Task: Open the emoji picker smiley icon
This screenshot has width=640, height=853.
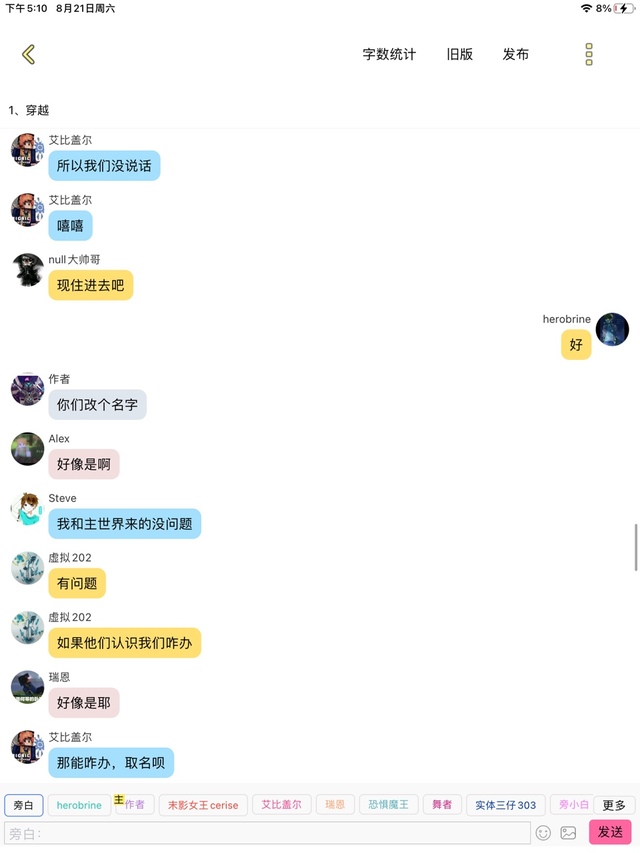Action: [543, 833]
